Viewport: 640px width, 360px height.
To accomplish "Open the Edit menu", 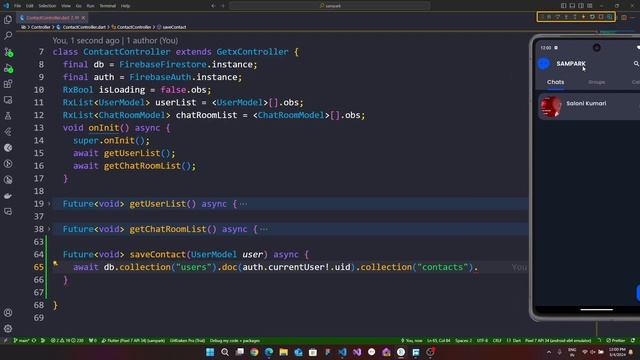I will (x=30, y=6).
